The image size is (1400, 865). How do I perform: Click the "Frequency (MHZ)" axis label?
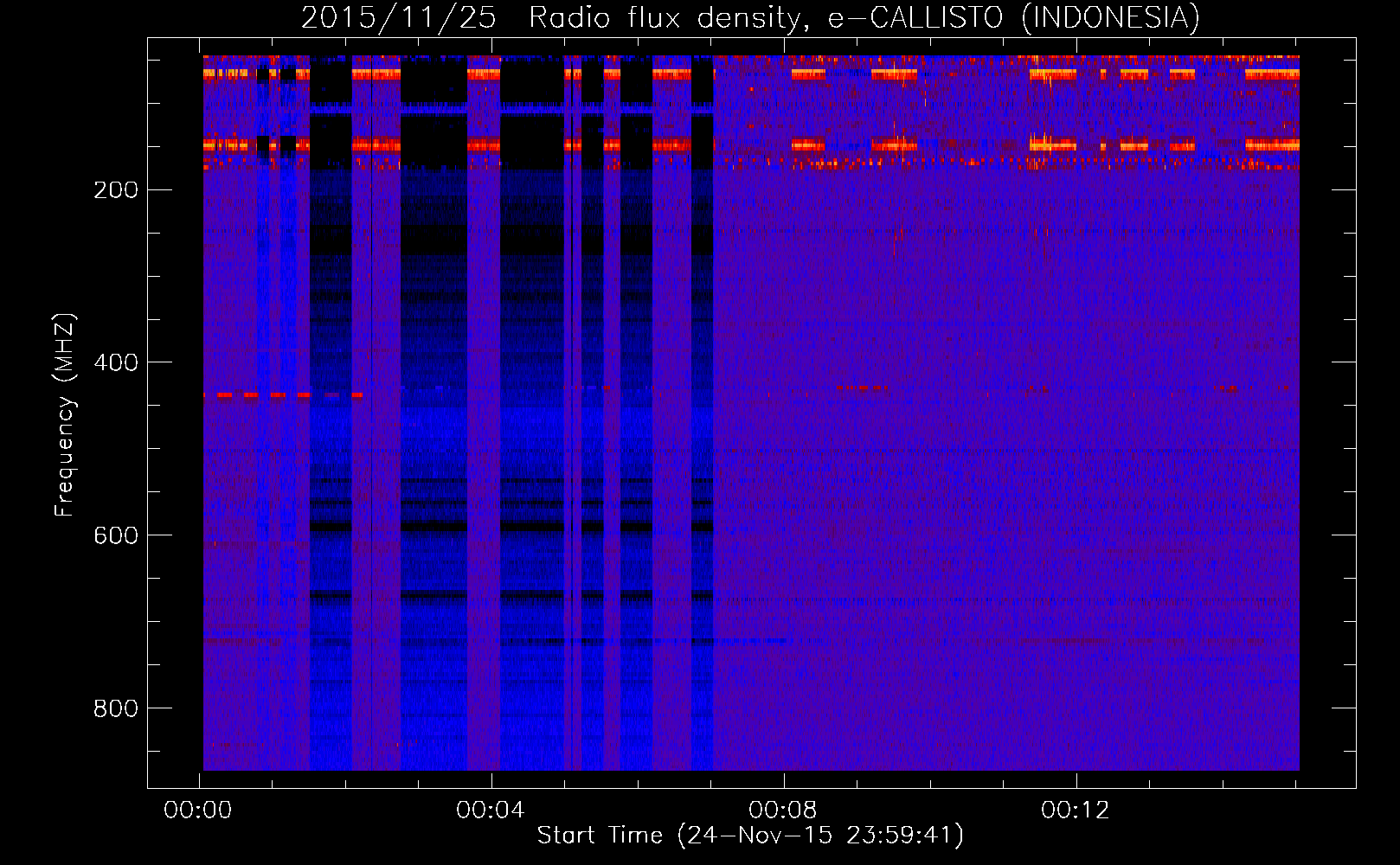[x=65, y=414]
